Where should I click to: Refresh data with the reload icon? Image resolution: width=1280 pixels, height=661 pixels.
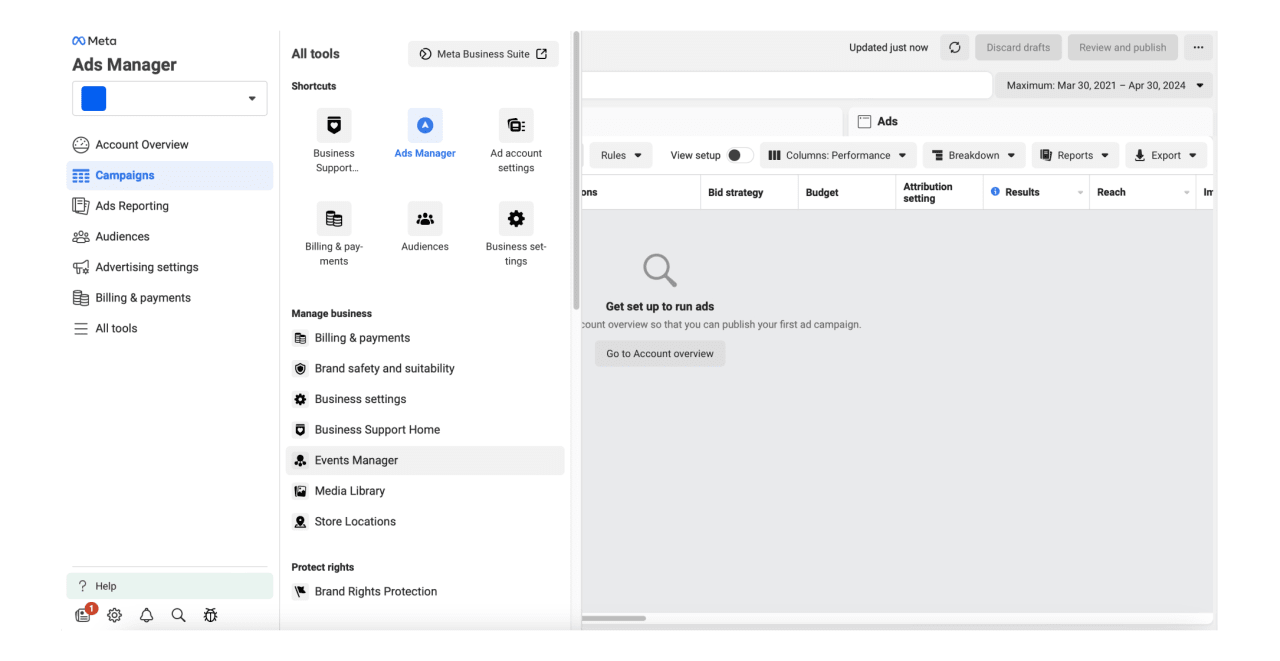coord(954,47)
